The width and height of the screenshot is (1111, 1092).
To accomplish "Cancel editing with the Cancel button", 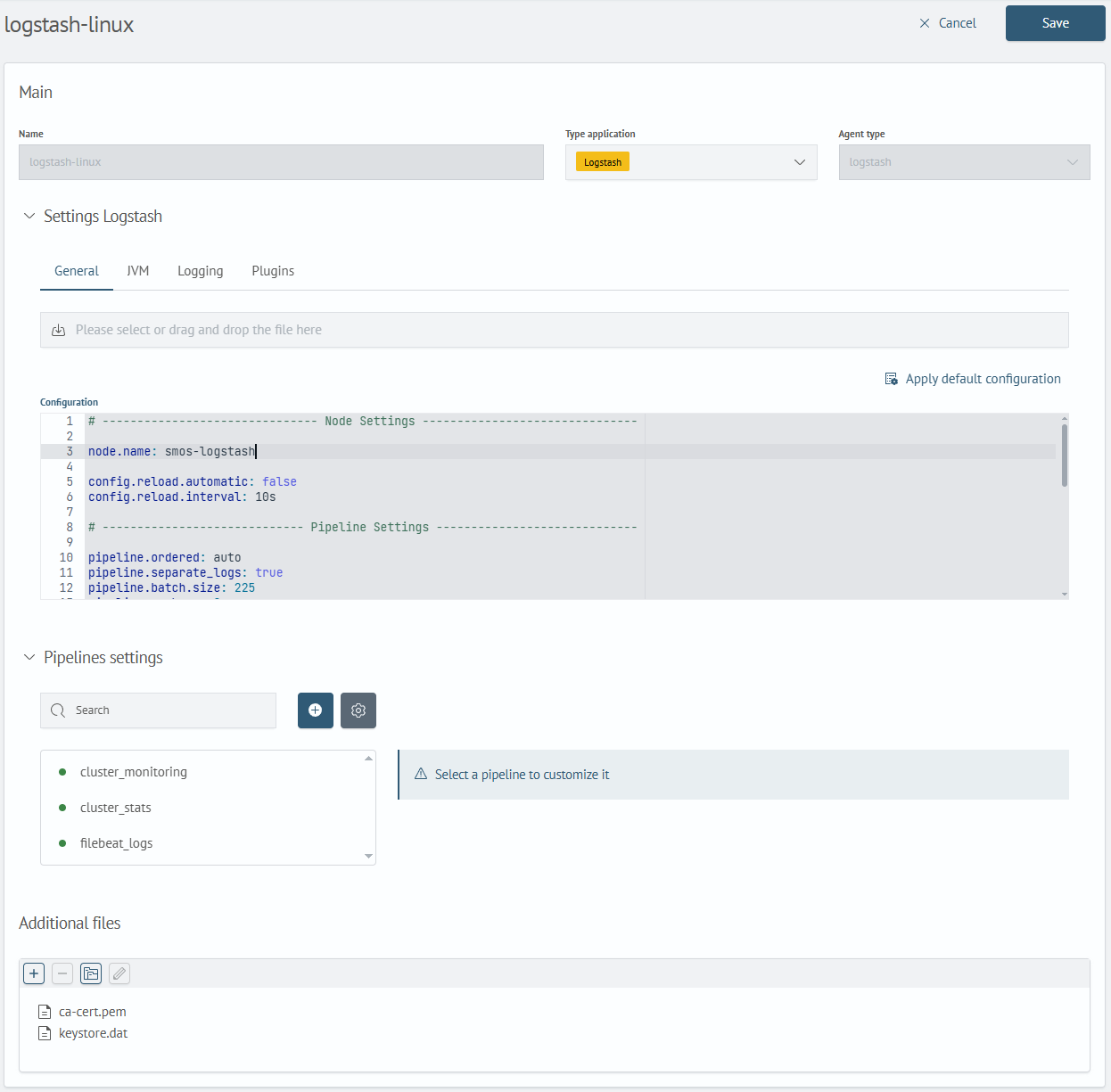I will click(948, 22).
